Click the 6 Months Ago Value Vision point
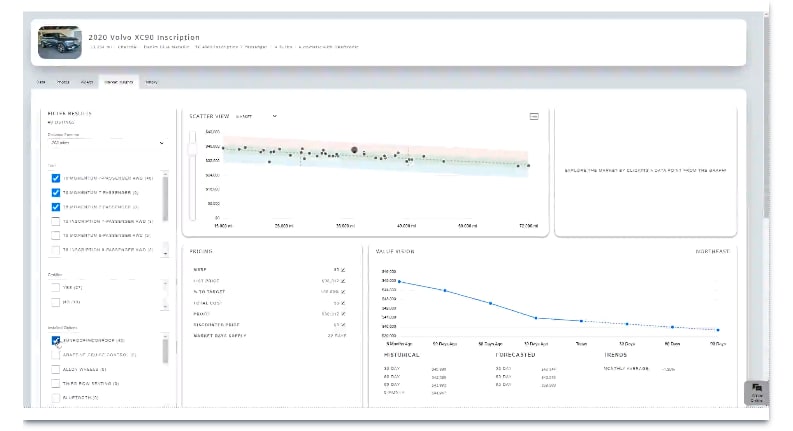 400,282
